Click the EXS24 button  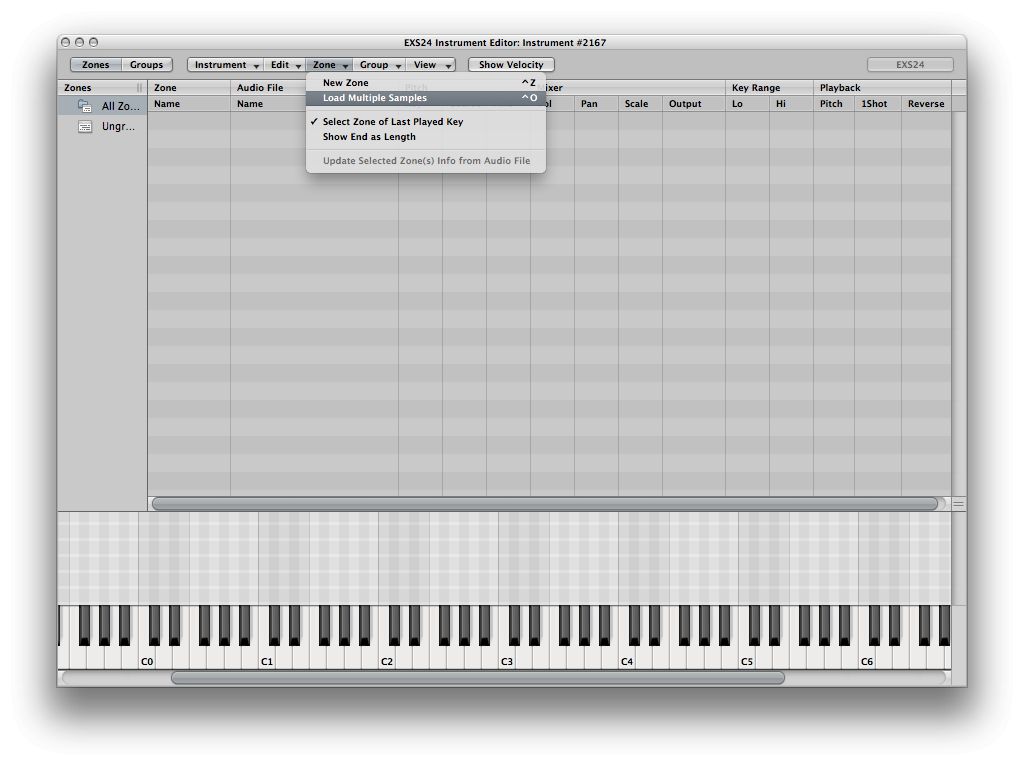[x=910, y=65]
